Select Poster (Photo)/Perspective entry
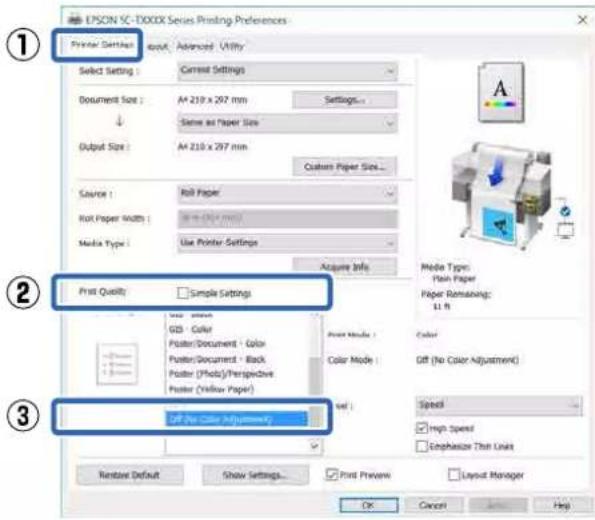Image resolution: width=595 pixels, height=520 pixels. tap(221, 374)
